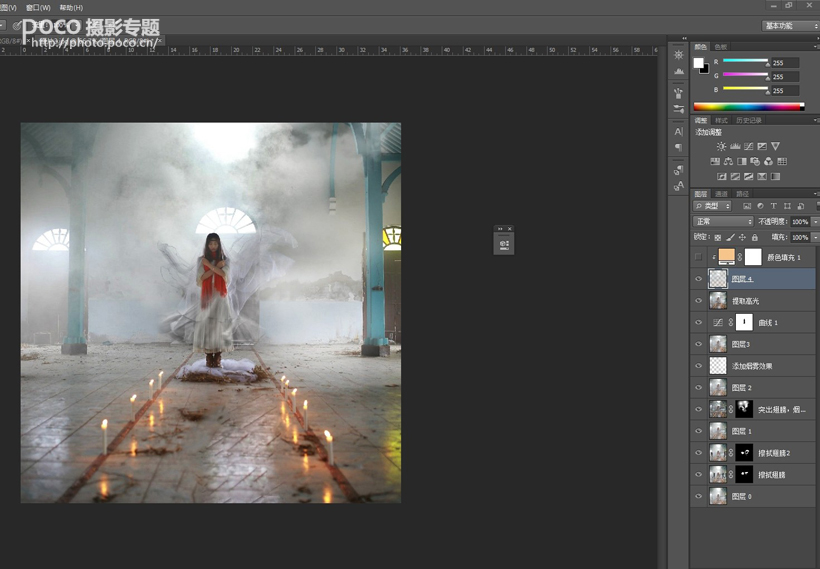820x569 pixels.
Task: Expand the collapsed panel dock arrows
Action: coord(684,38)
